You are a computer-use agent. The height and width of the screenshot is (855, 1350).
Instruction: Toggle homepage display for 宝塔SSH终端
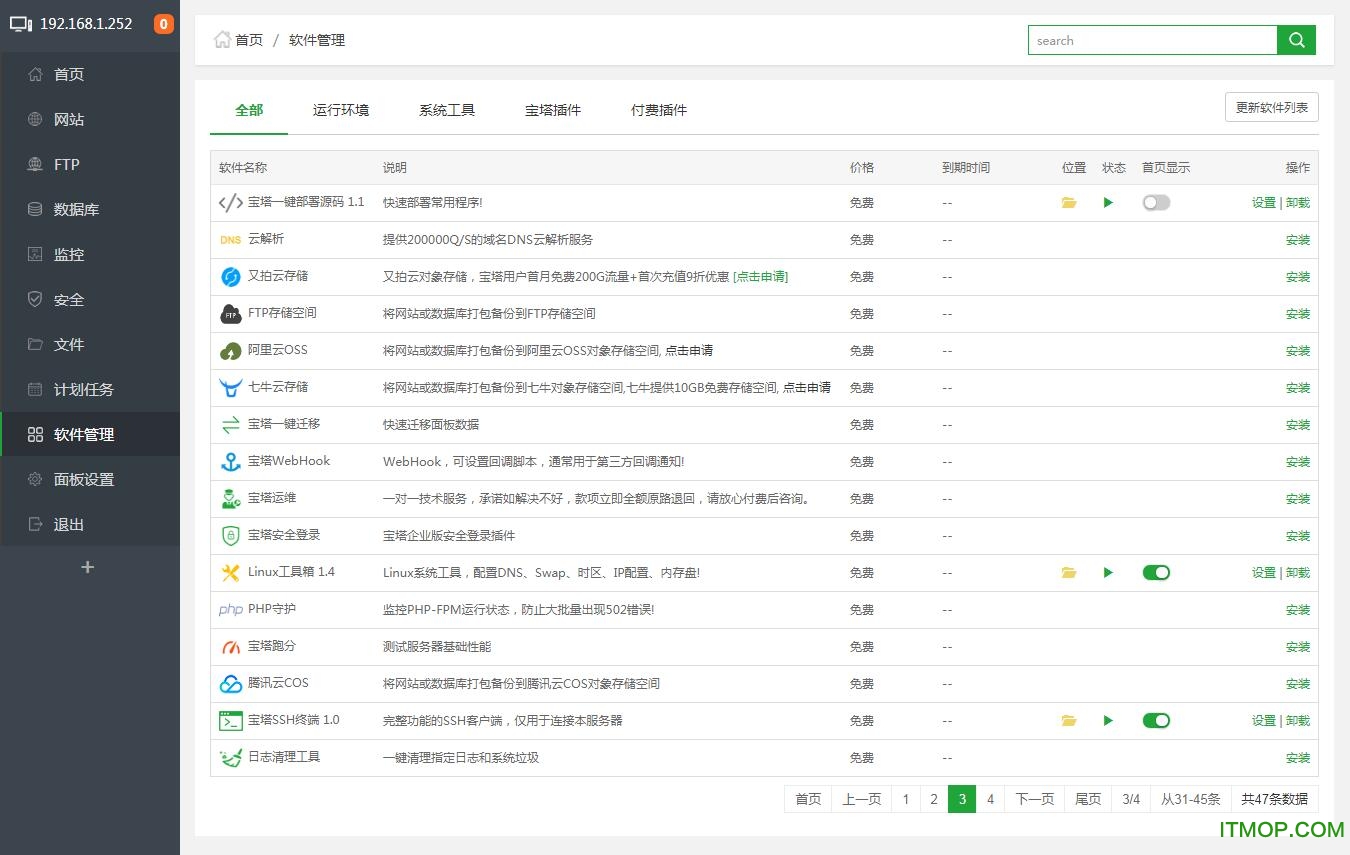[1156, 720]
